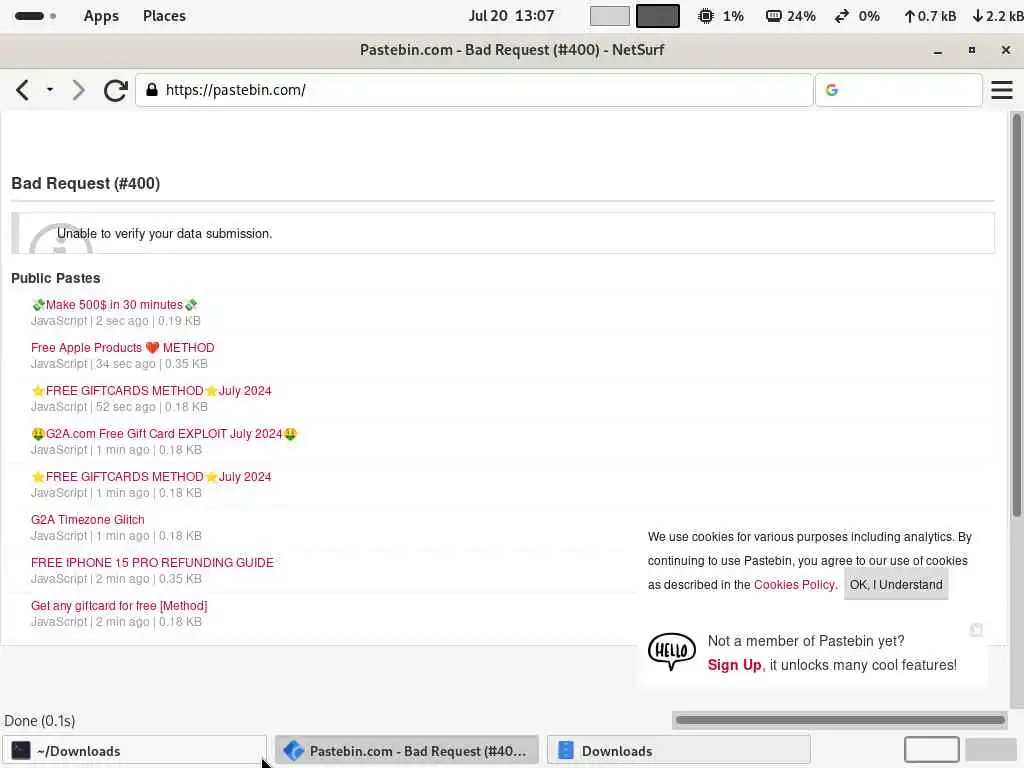Accept cookies with 'OK, I Understand'

pyautogui.click(x=896, y=585)
